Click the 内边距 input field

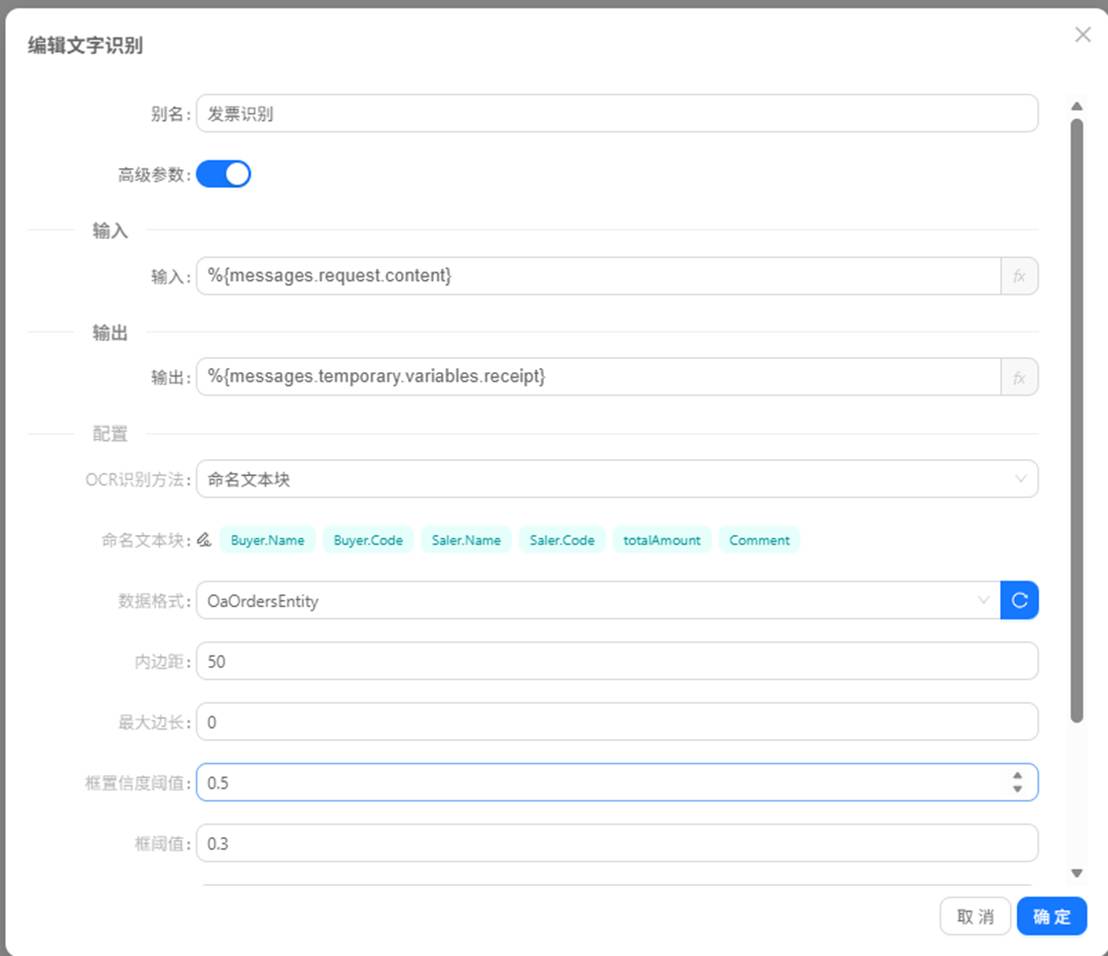coord(616,662)
